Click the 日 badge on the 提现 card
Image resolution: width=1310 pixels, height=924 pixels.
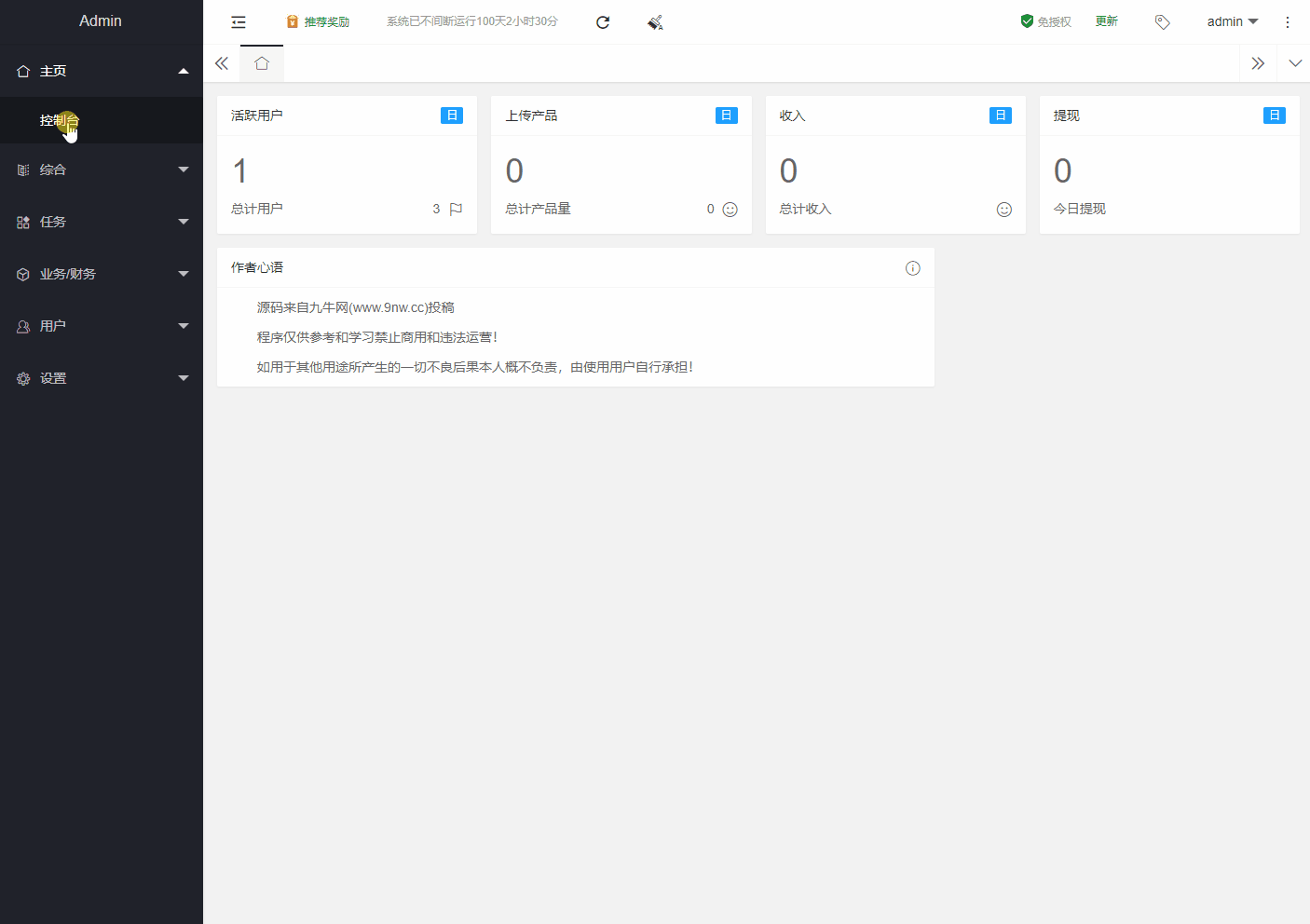point(1275,115)
